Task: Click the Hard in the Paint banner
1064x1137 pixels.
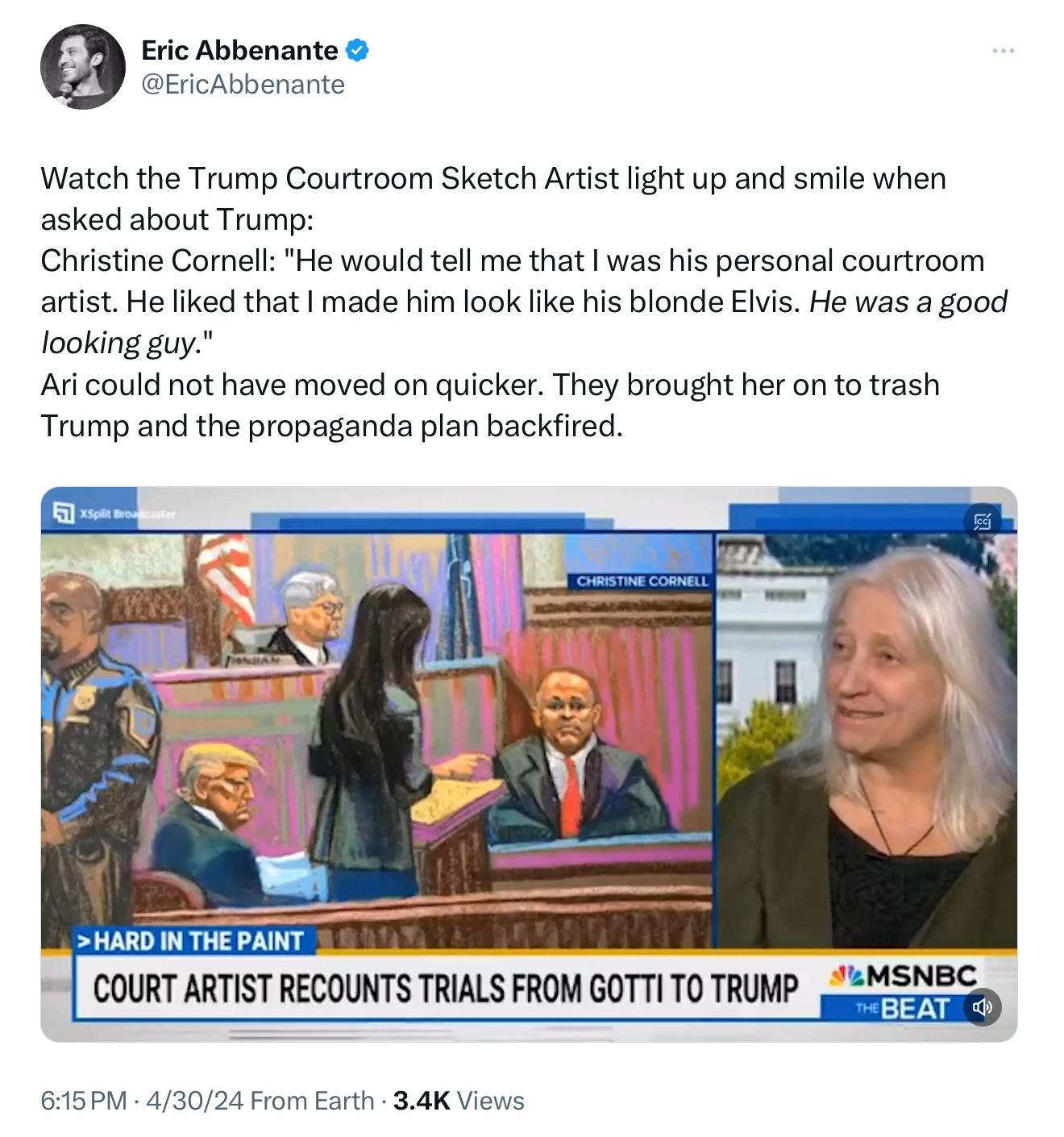Action: [x=194, y=941]
